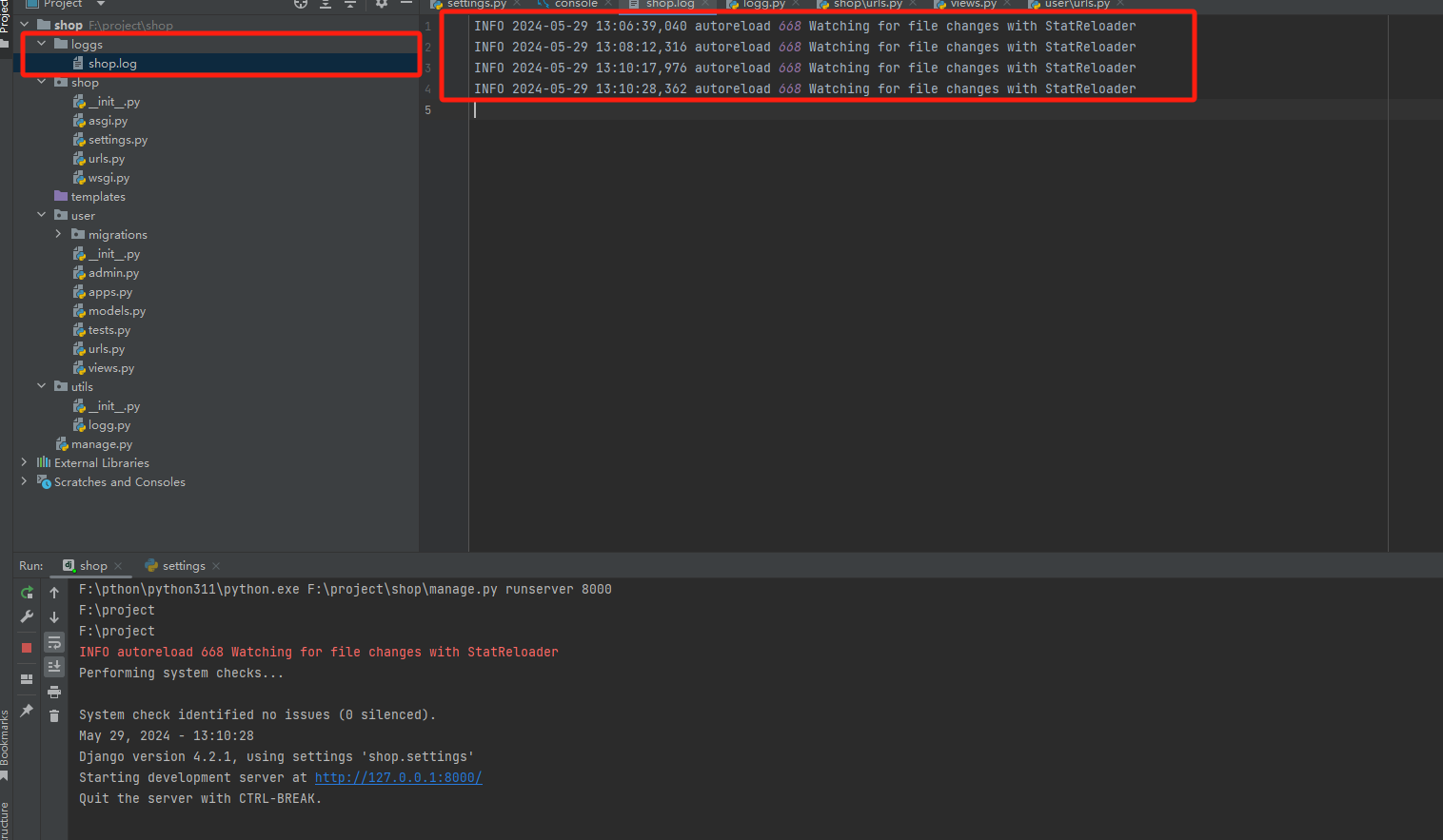Screen dimensions: 1443x840
Task: Expand the migrations folder
Action: point(59,234)
